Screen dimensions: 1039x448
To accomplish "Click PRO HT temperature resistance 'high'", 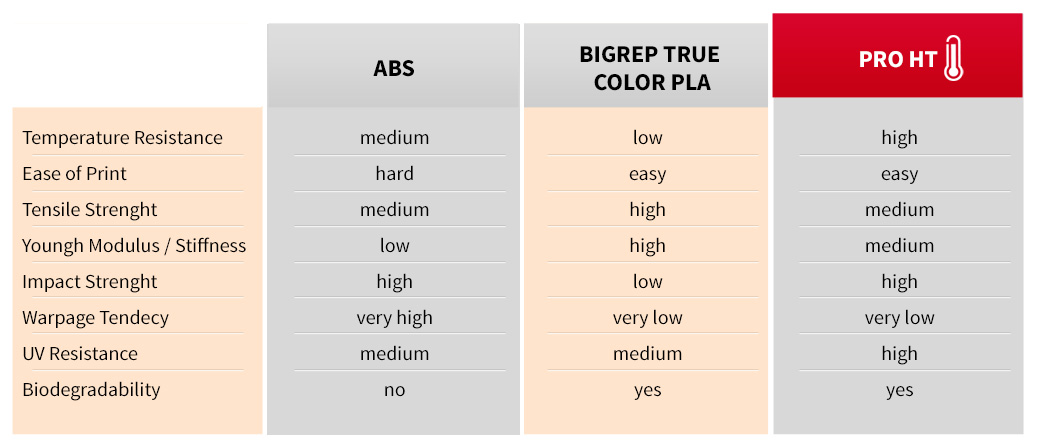I will [x=899, y=138].
